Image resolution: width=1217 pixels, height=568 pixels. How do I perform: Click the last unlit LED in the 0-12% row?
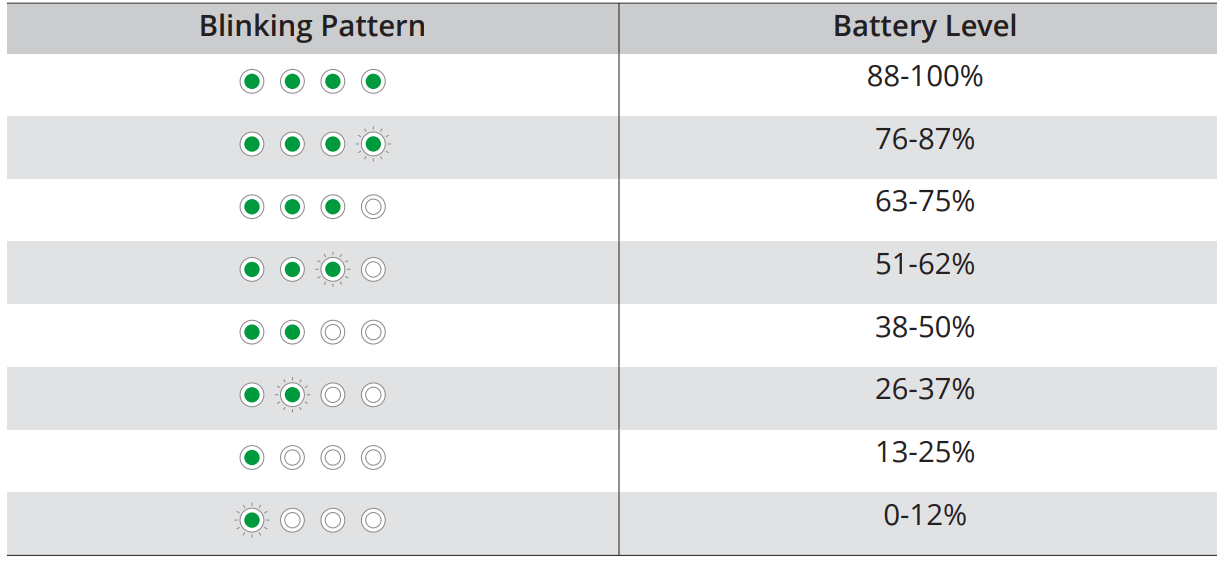coord(373,520)
